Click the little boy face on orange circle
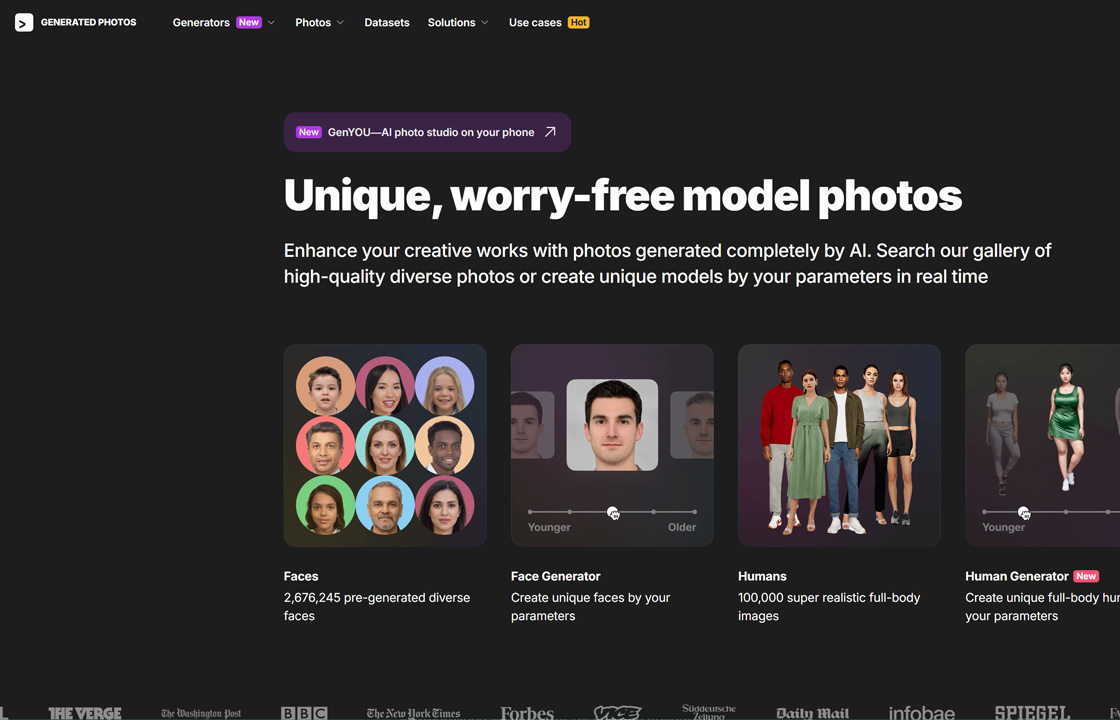The image size is (1120, 720). (325, 386)
